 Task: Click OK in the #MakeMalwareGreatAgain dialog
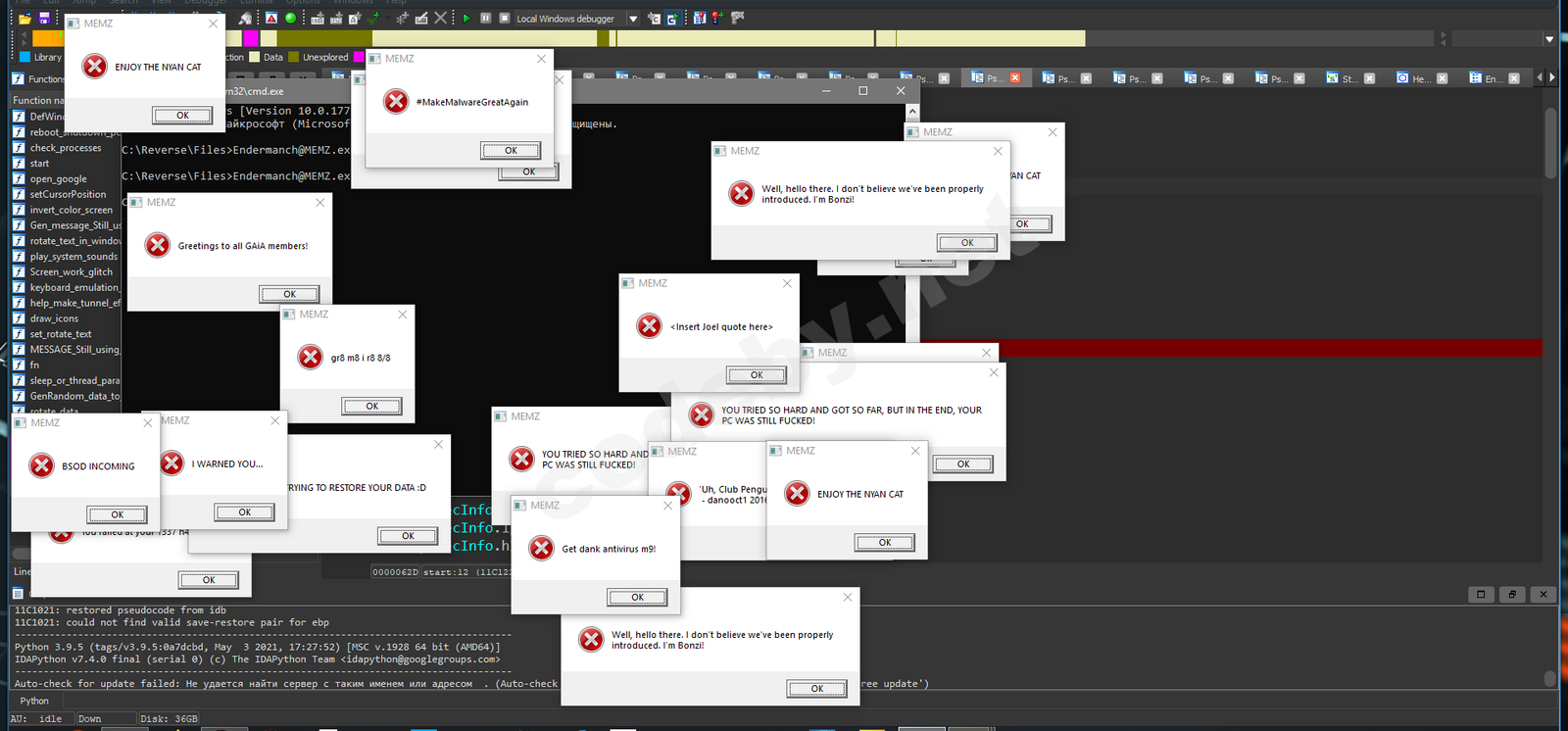point(511,151)
